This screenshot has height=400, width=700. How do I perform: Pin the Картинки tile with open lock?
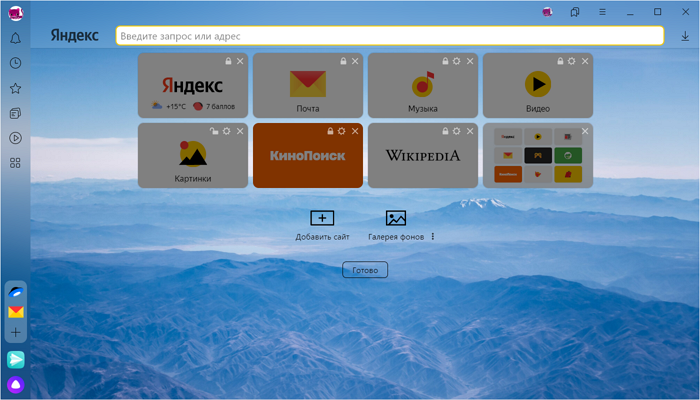pos(214,131)
